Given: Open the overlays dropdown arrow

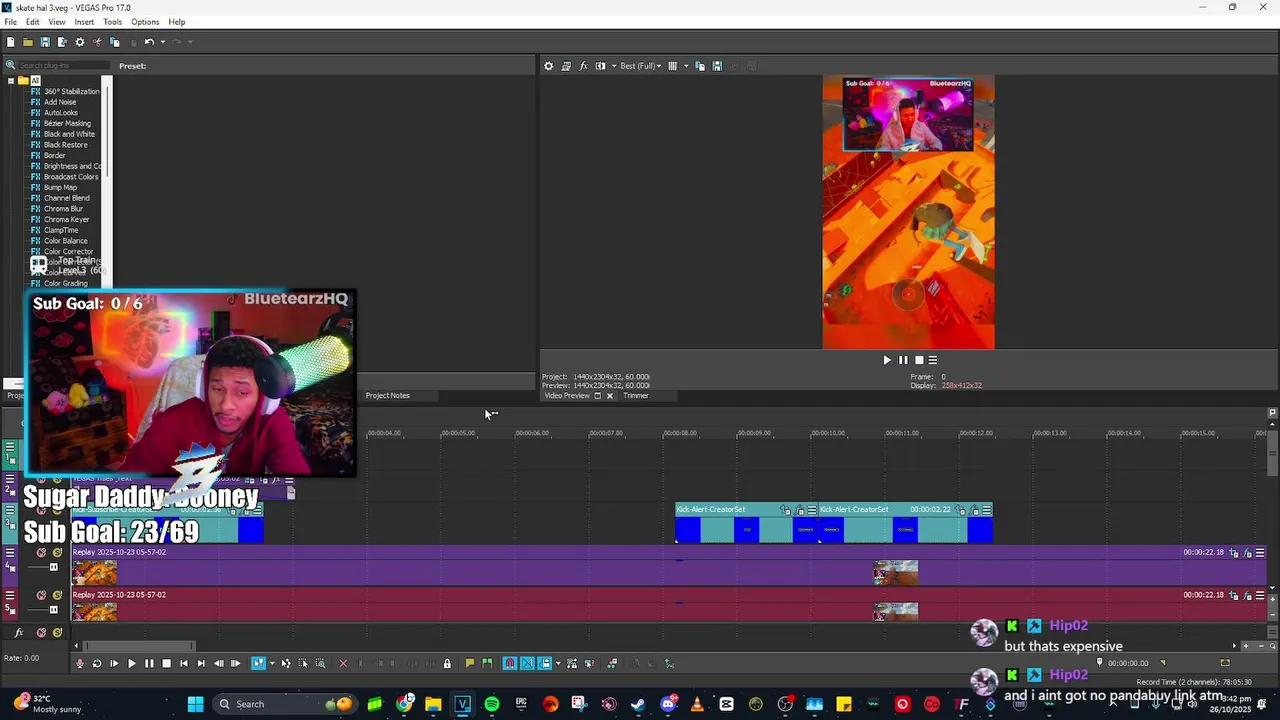Looking at the screenshot, I should click(685, 66).
